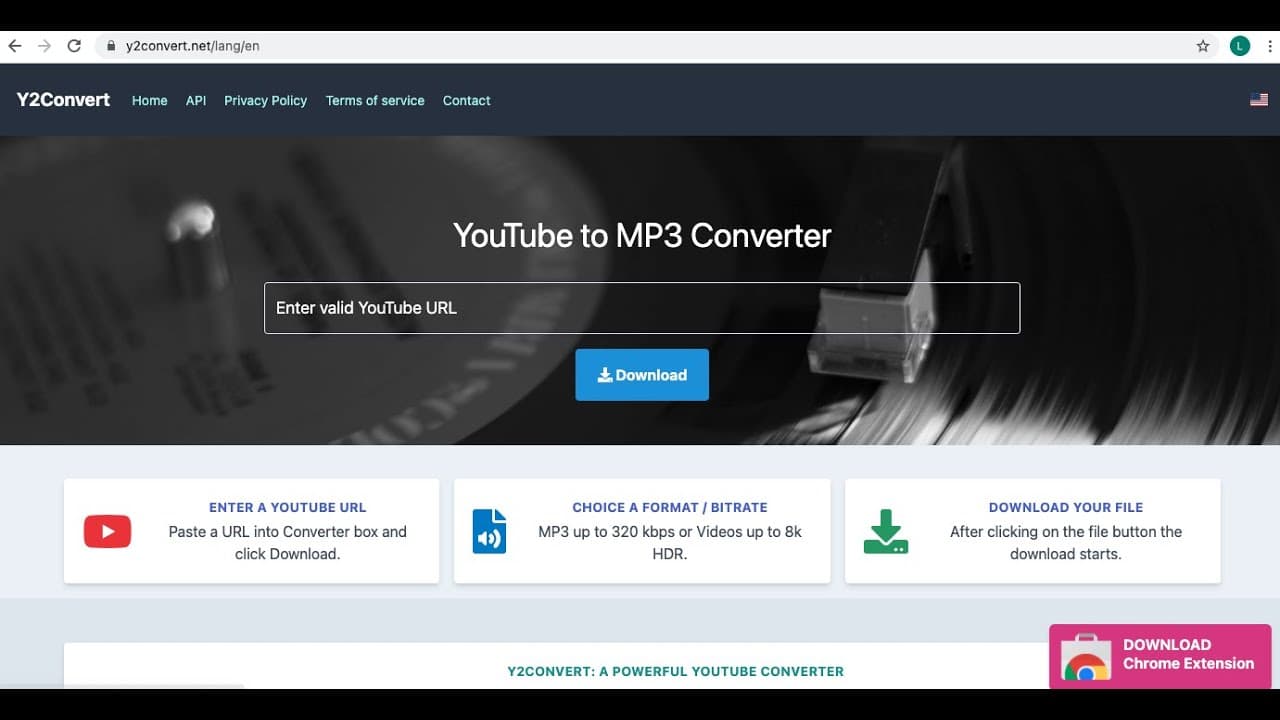Viewport: 1280px width, 720px height.
Task: Click the blue Download button
Action: coord(642,375)
